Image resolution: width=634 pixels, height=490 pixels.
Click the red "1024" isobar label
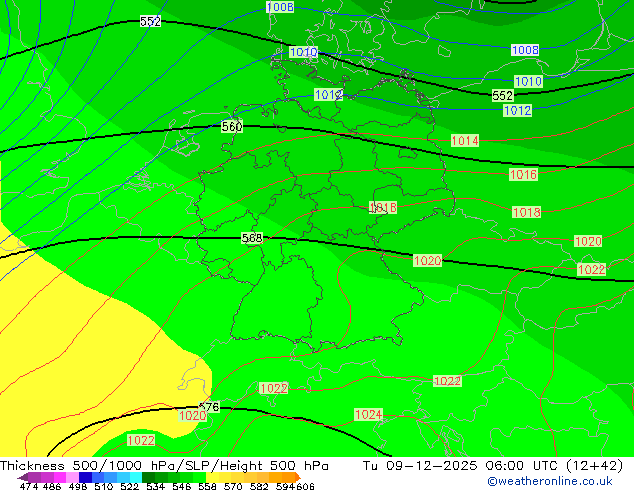[368, 414]
